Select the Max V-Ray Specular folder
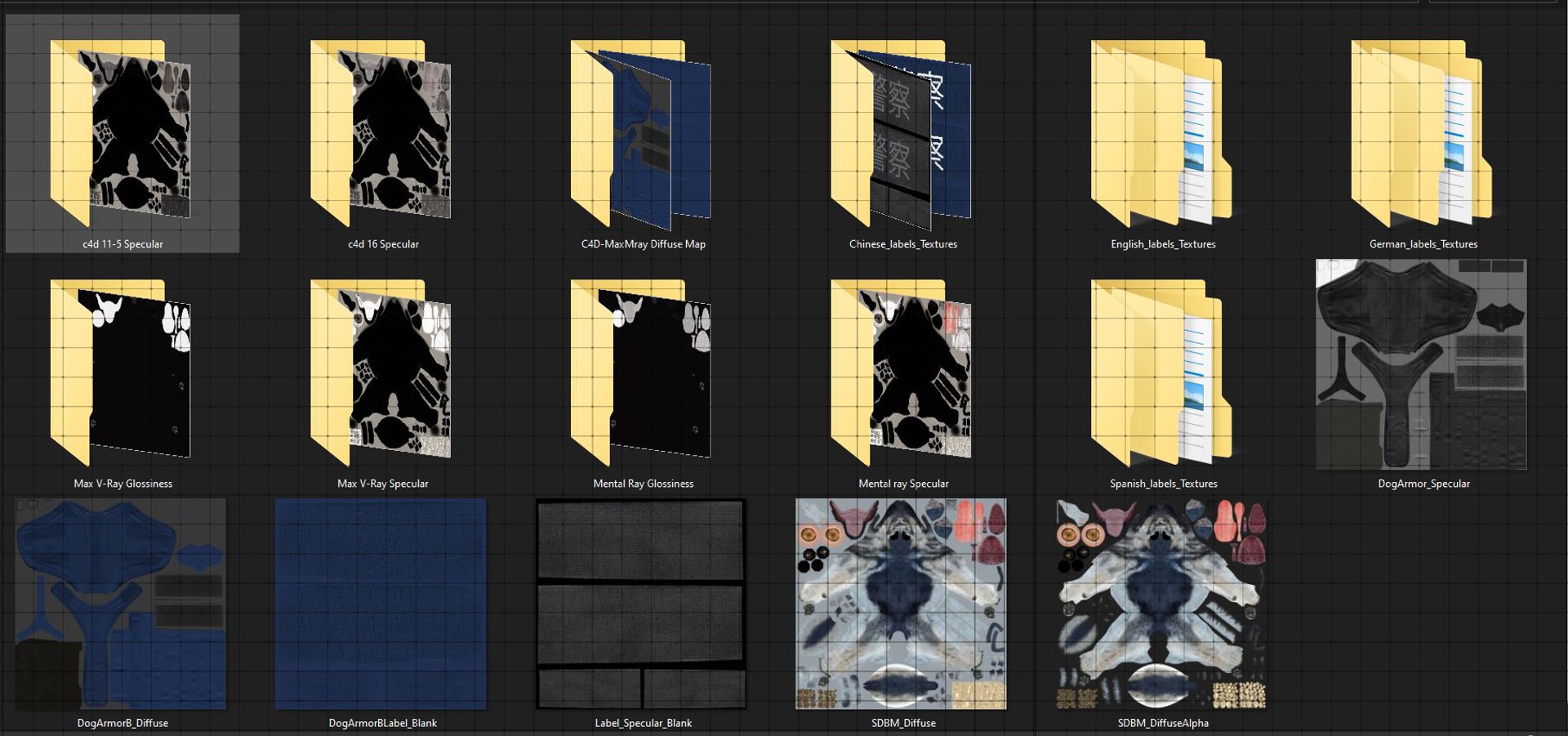Viewport: 1568px width, 736px height. coord(381,373)
